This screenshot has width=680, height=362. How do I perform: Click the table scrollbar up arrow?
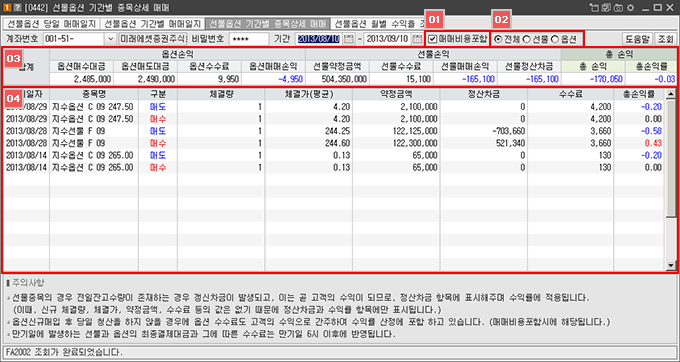point(671,94)
